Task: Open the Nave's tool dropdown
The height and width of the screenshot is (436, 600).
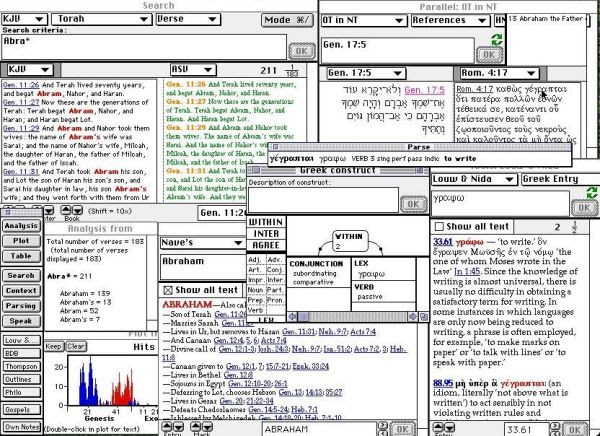Action: [x=203, y=243]
